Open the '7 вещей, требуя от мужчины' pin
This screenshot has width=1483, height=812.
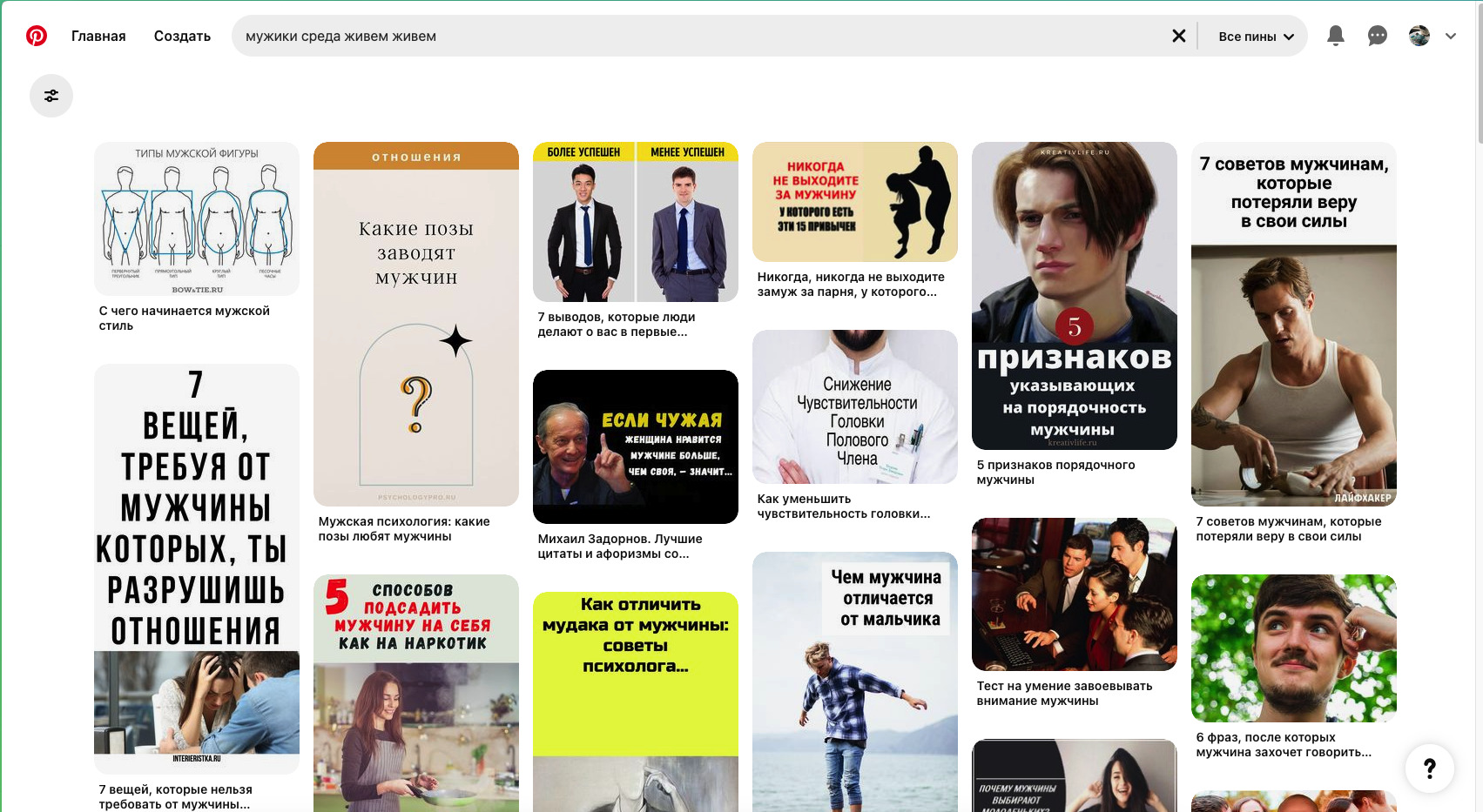click(197, 569)
